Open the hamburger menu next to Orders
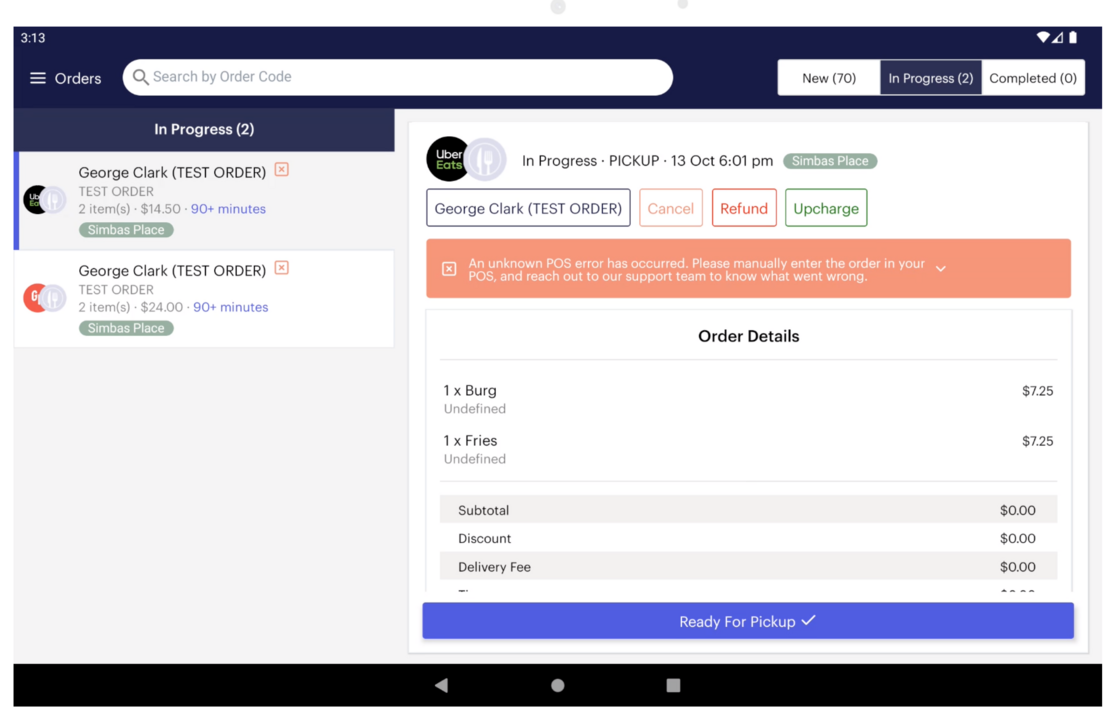Viewport: 1120px width, 722px height. 38,78
